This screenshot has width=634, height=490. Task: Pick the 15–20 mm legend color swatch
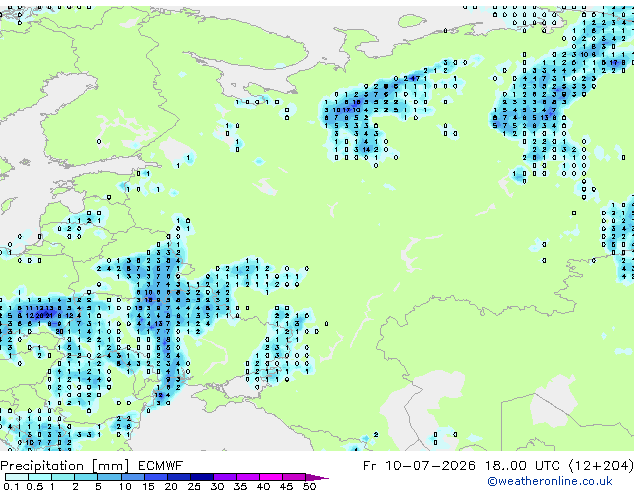click(x=155, y=477)
